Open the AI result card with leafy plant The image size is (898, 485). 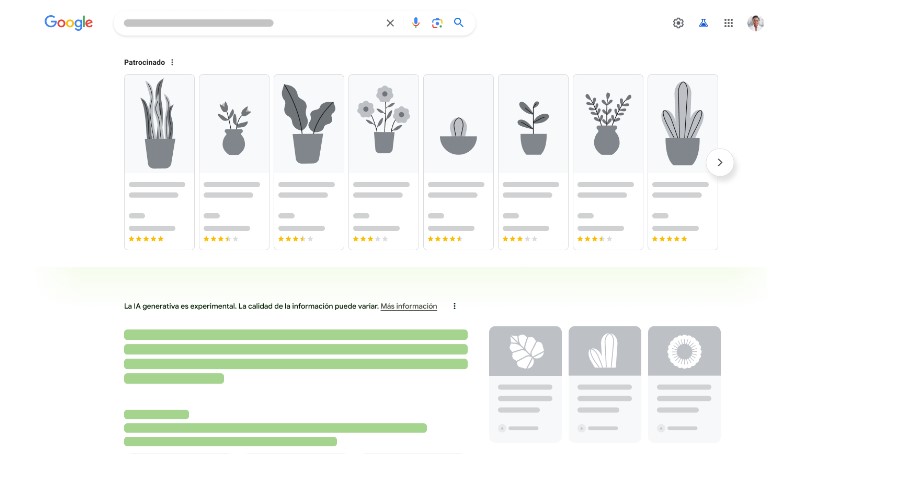[x=525, y=383]
